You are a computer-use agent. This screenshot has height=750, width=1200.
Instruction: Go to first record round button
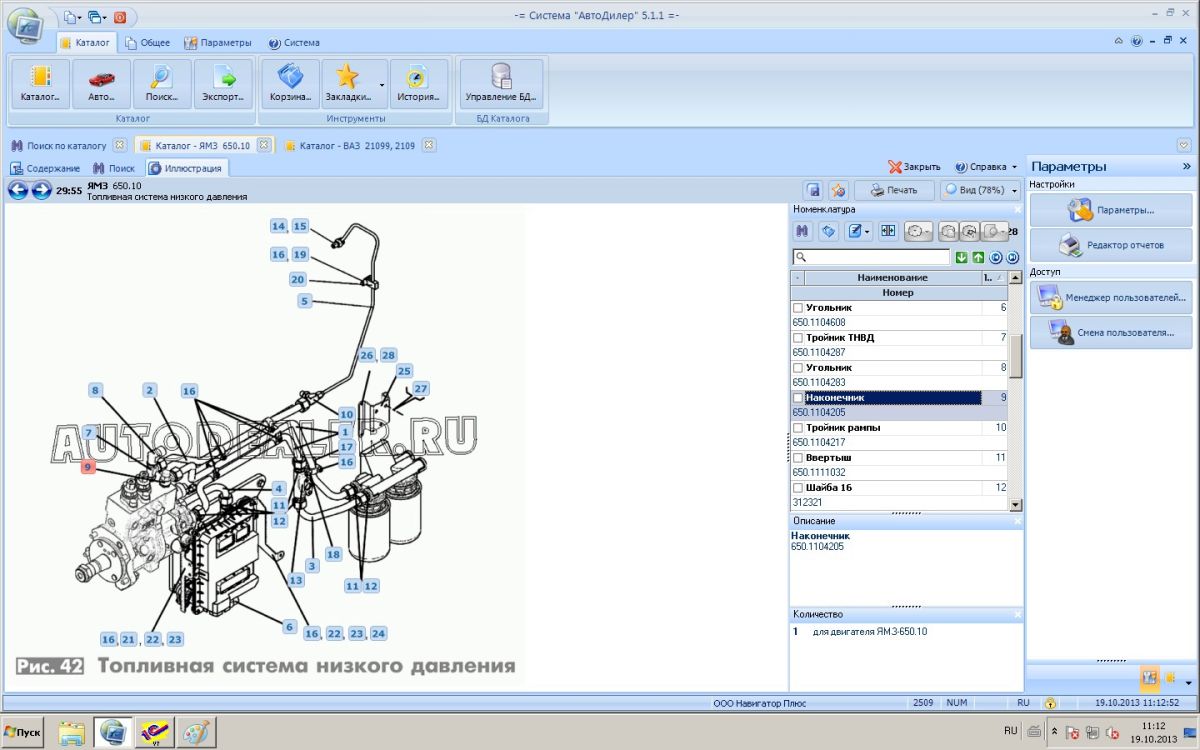tap(996, 258)
